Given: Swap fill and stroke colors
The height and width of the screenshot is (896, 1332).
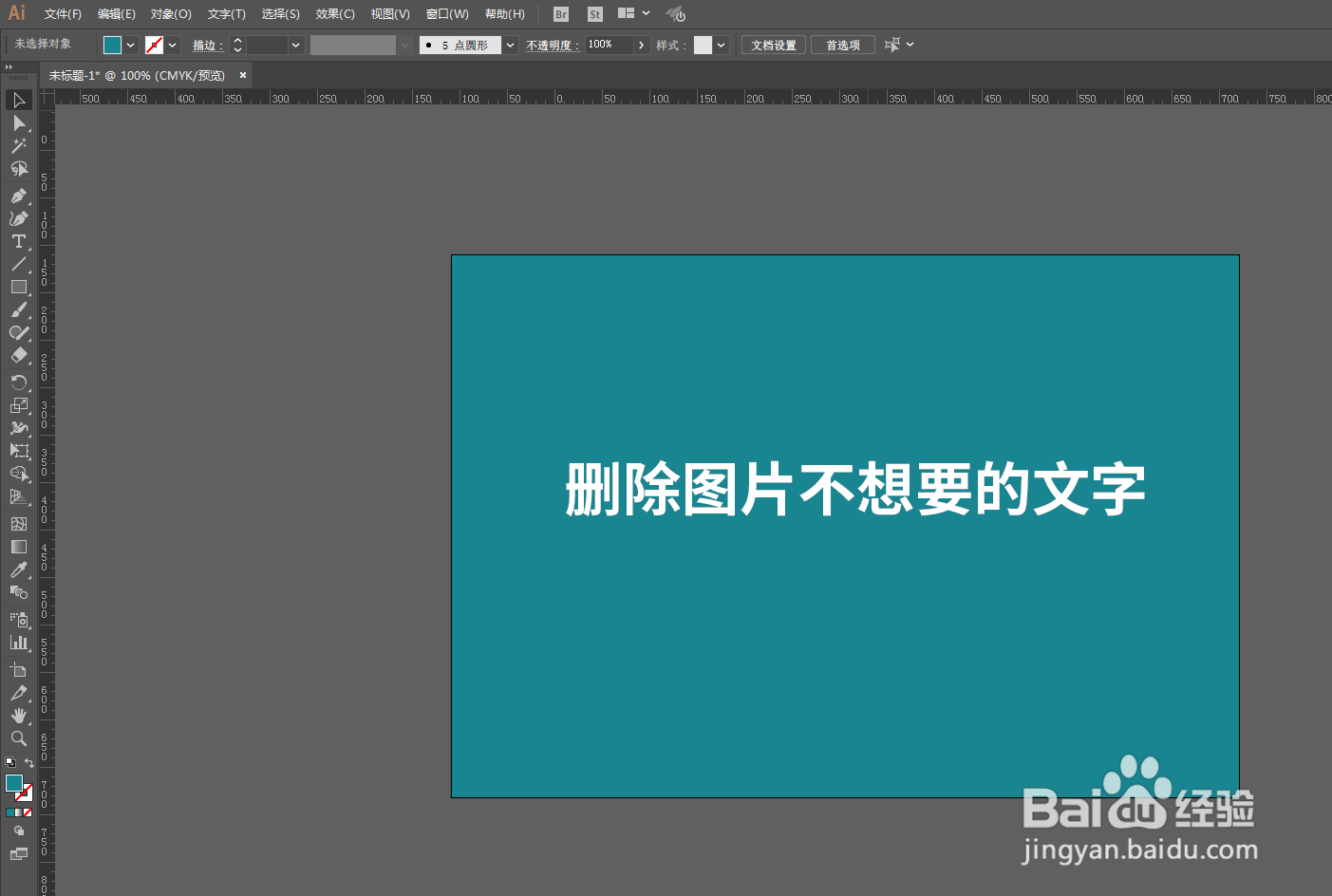Looking at the screenshot, I should 29,762.
